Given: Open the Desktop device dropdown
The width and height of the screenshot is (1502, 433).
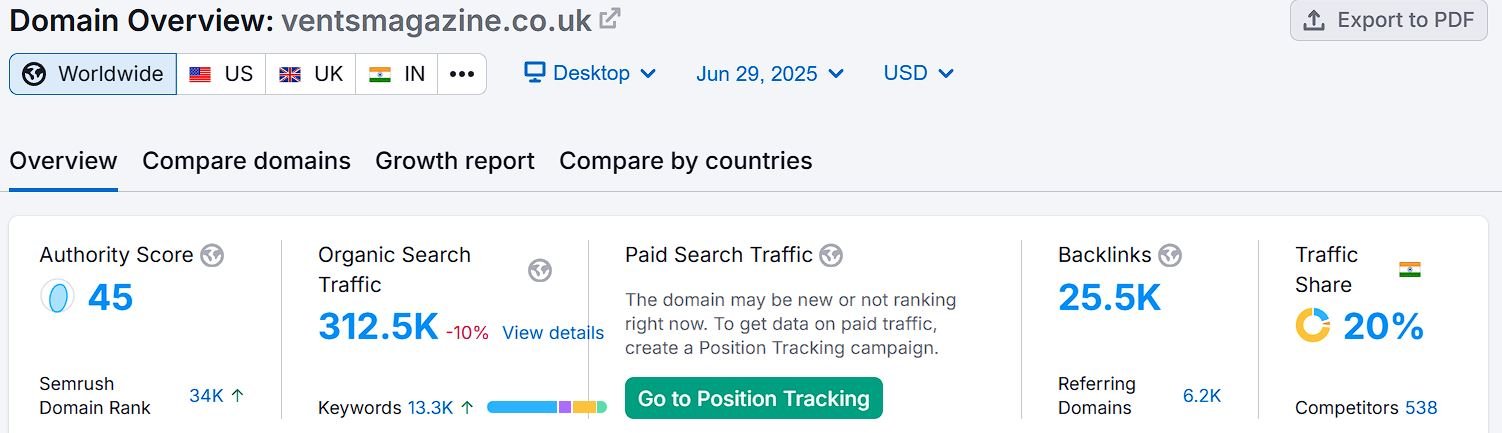Looking at the screenshot, I should 590,73.
